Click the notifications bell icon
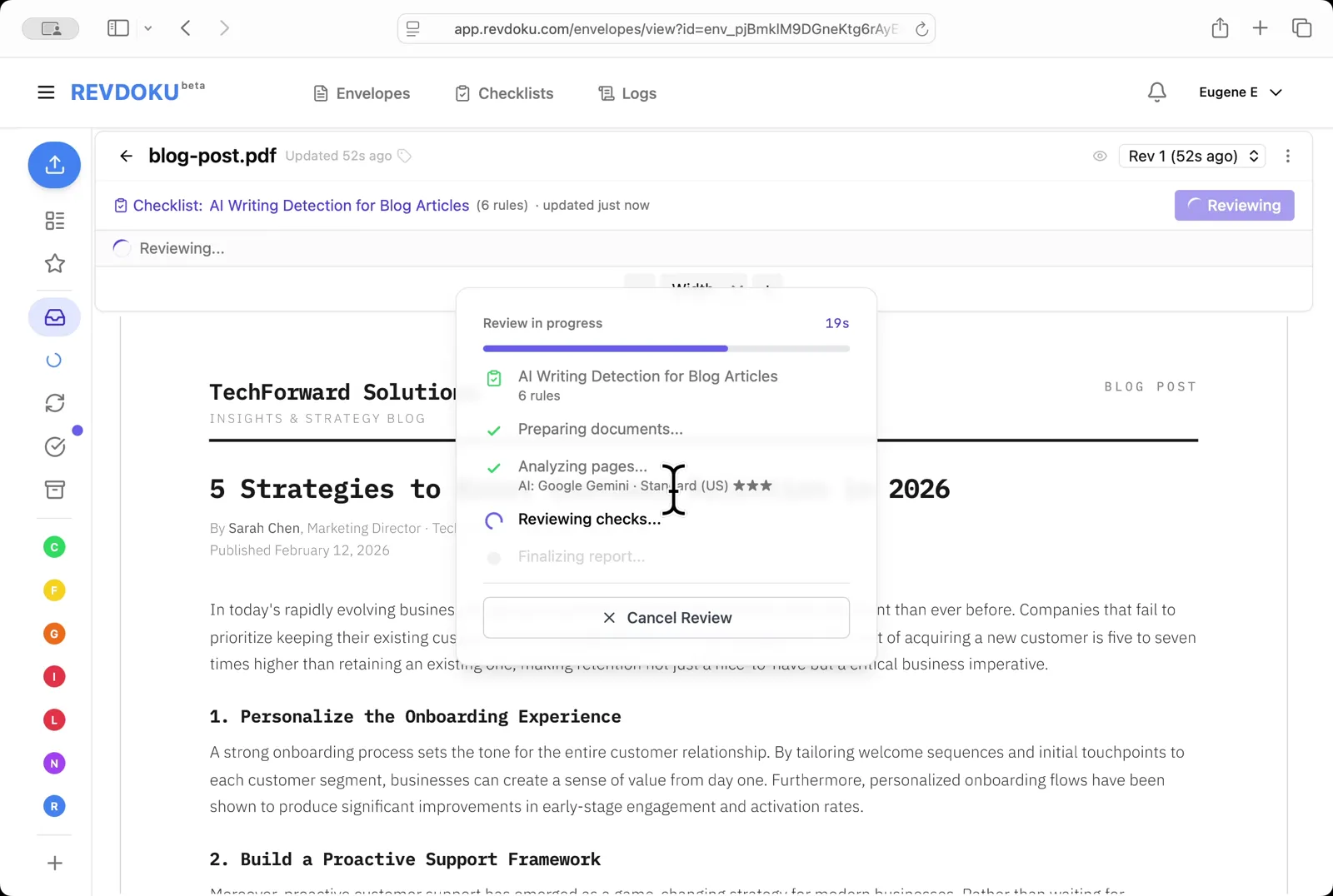The width and height of the screenshot is (1333, 896). click(1156, 92)
